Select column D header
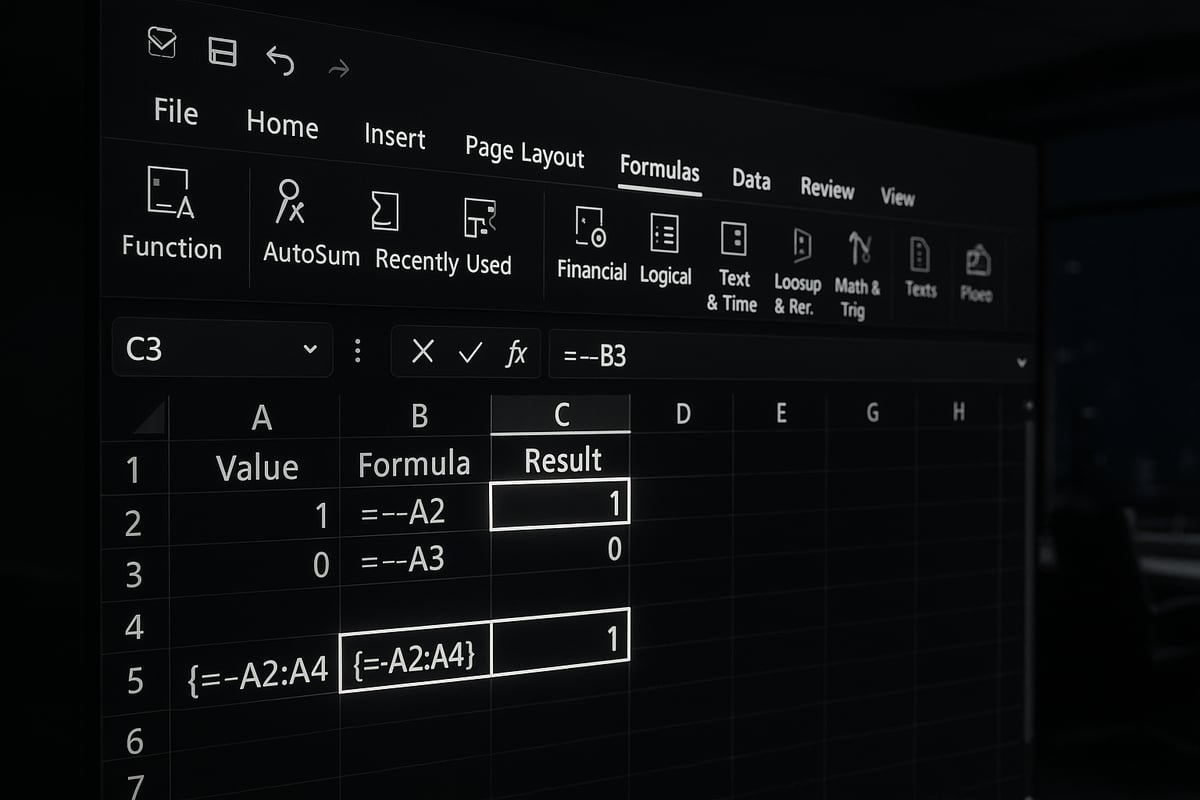 coord(683,413)
